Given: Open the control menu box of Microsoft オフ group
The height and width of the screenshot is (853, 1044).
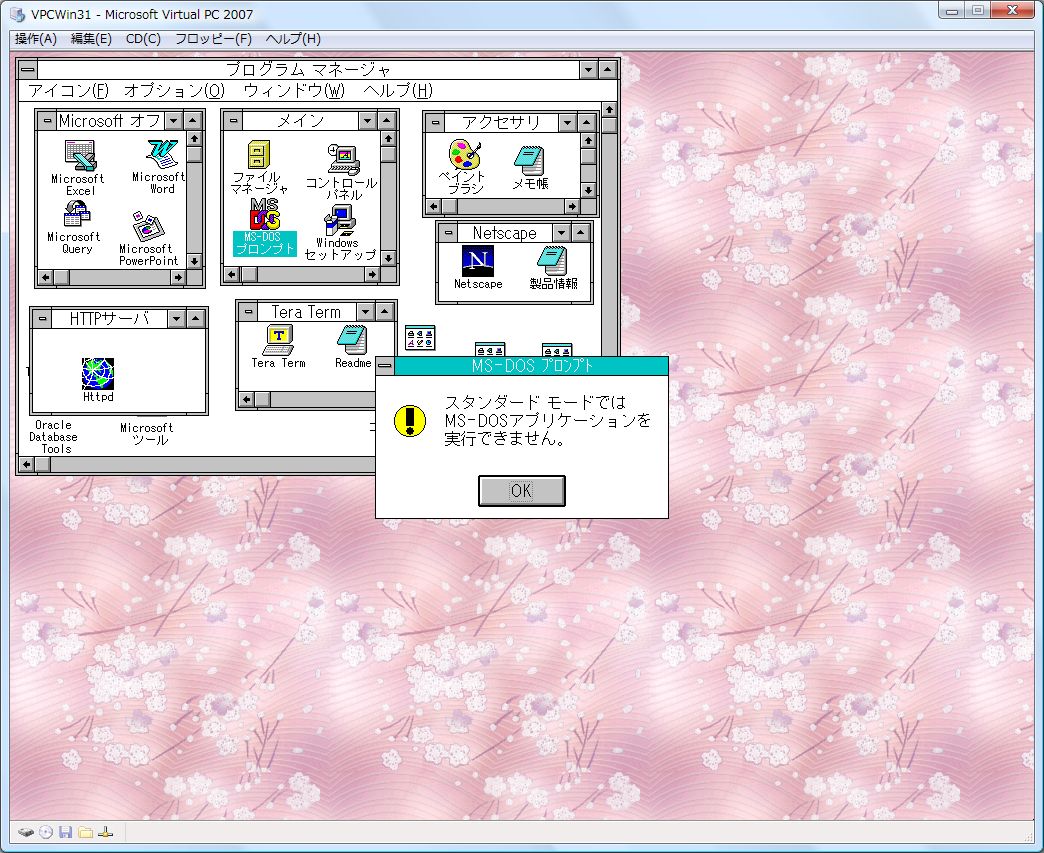Looking at the screenshot, I should 47,121.
